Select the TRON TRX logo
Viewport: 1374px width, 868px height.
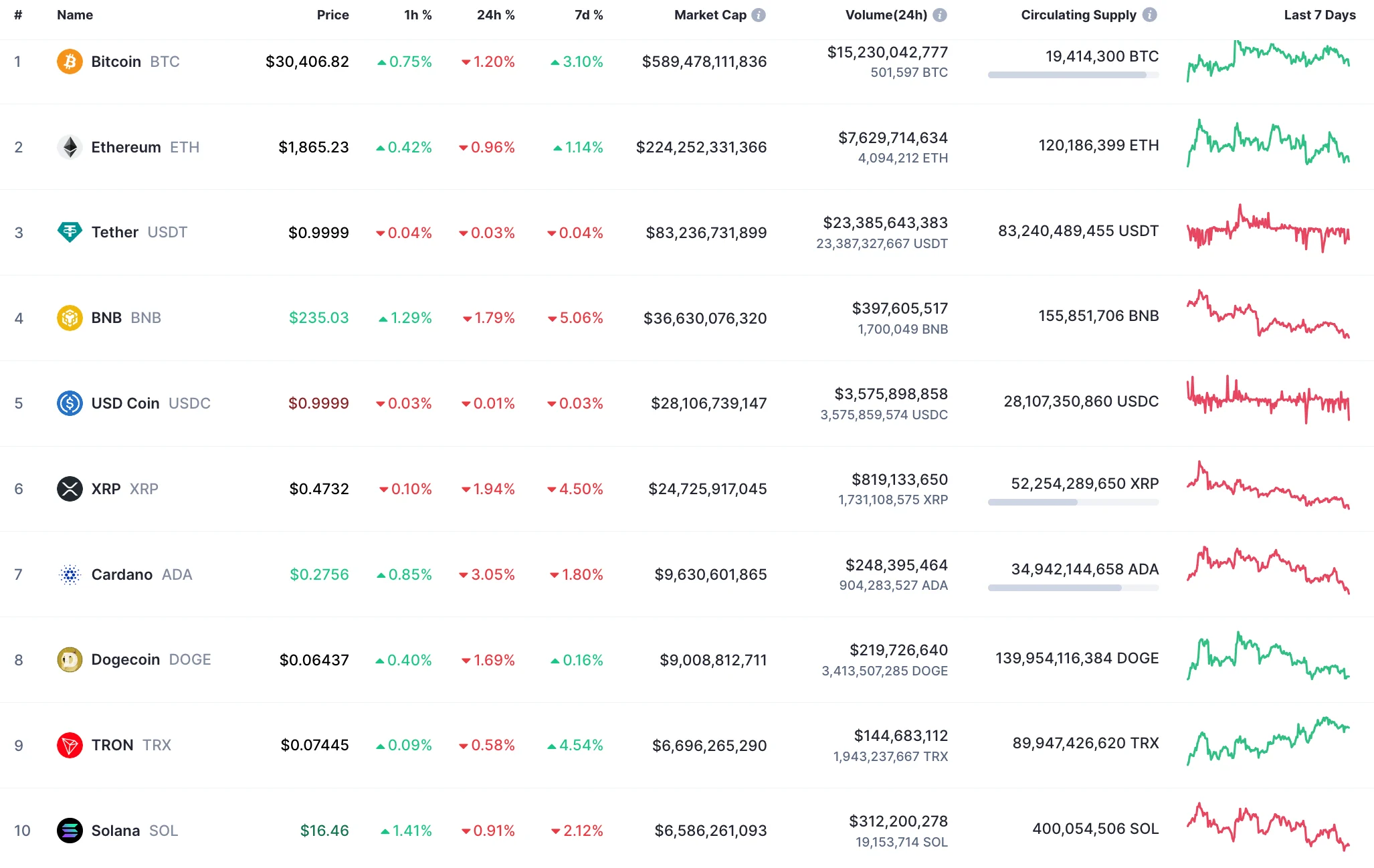point(70,745)
